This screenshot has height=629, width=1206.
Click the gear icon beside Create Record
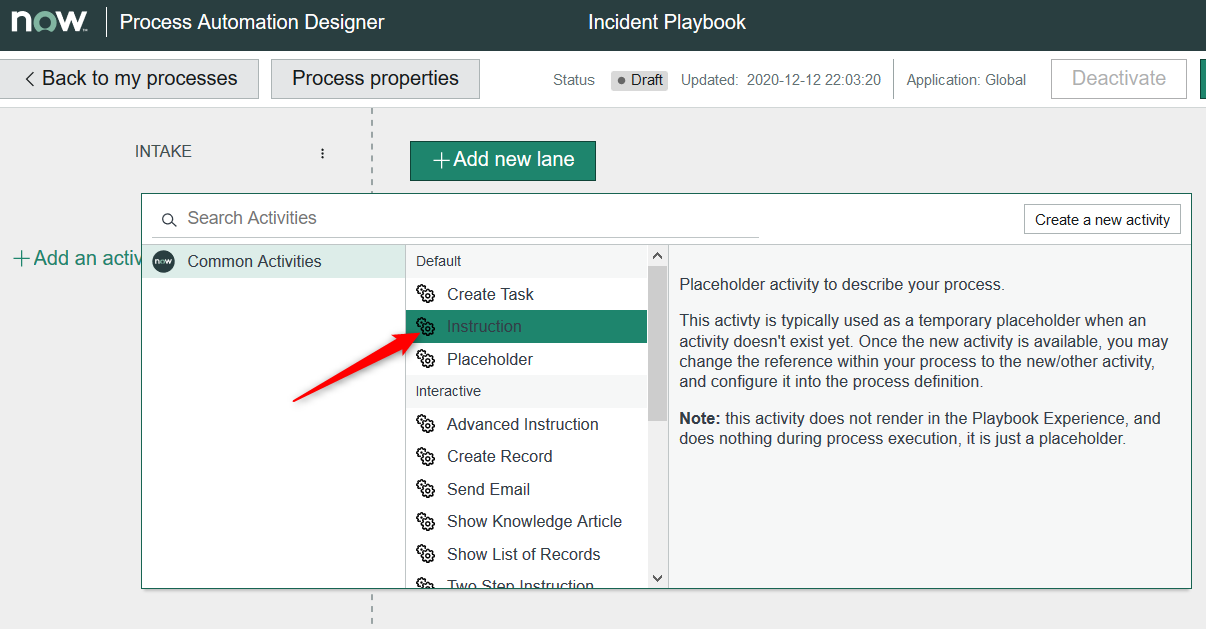click(x=428, y=456)
